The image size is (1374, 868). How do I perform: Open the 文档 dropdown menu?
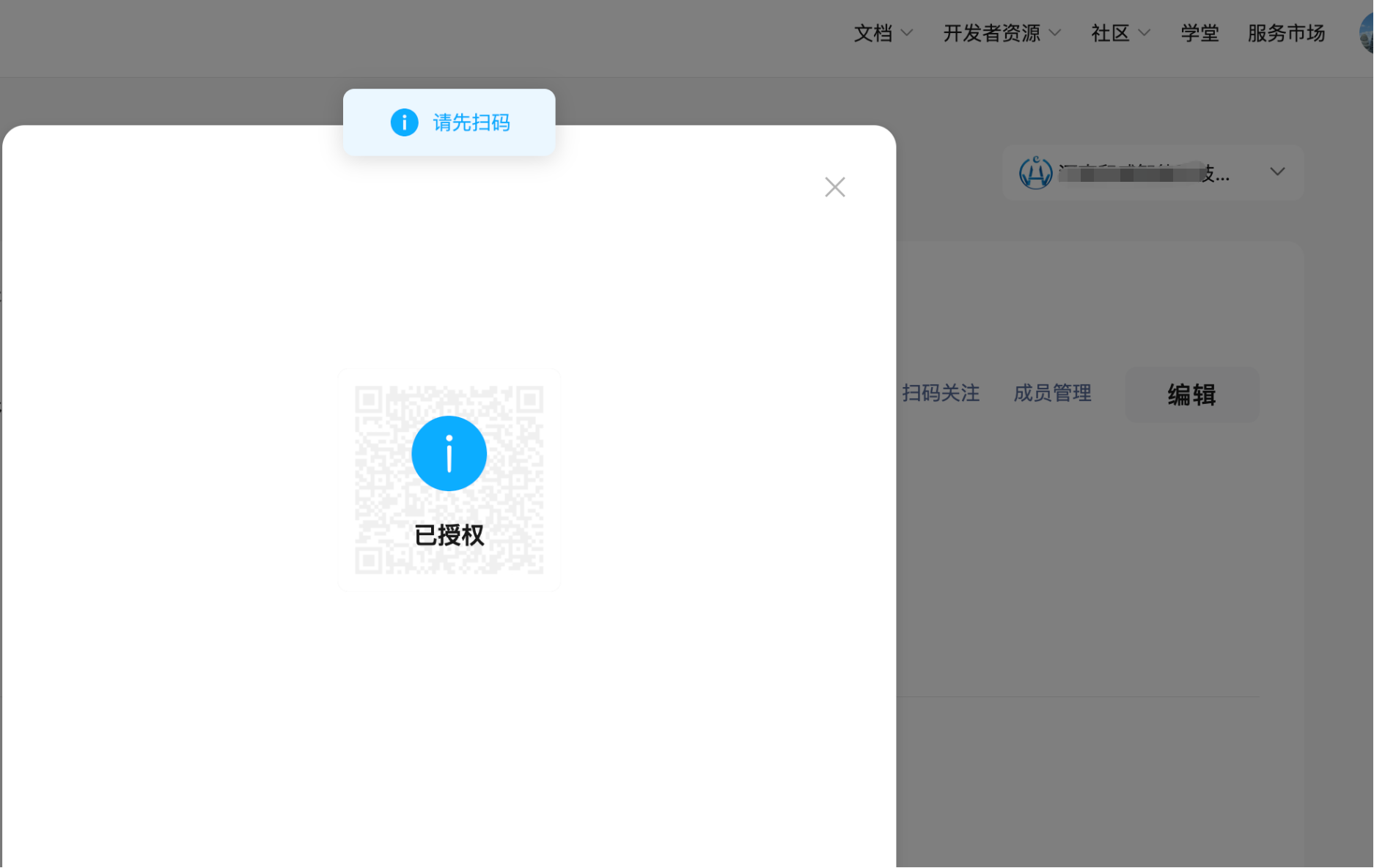pos(883,33)
